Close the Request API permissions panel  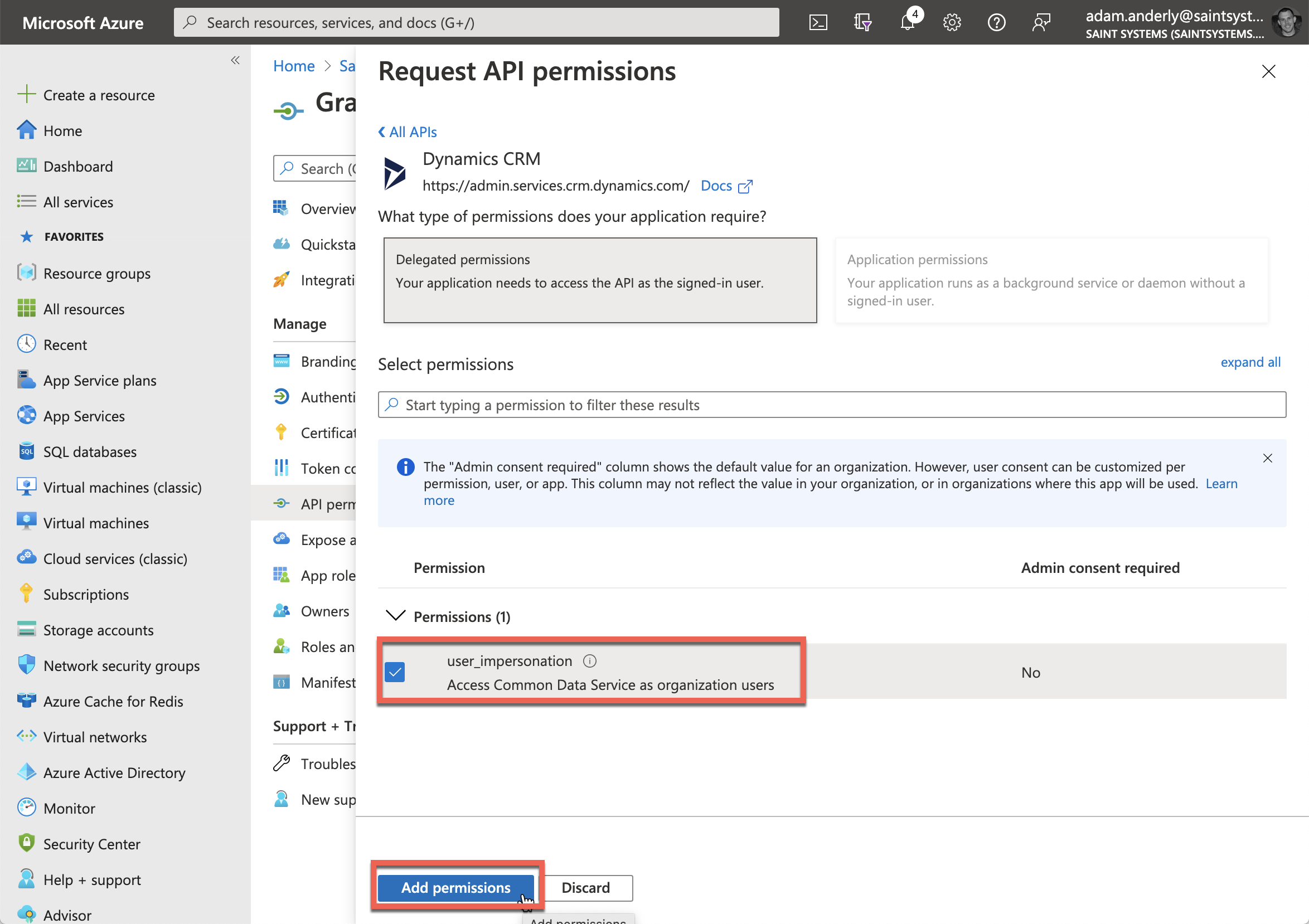(x=1268, y=71)
